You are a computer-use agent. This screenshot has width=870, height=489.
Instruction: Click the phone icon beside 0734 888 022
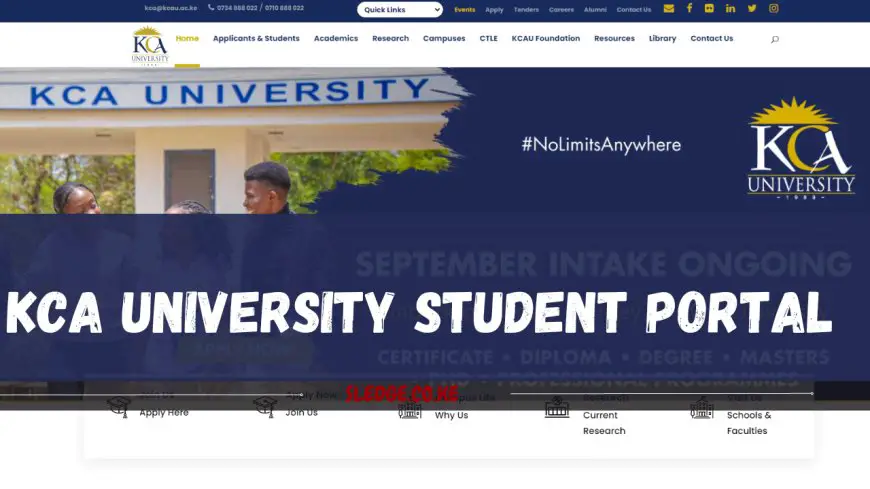(211, 8)
